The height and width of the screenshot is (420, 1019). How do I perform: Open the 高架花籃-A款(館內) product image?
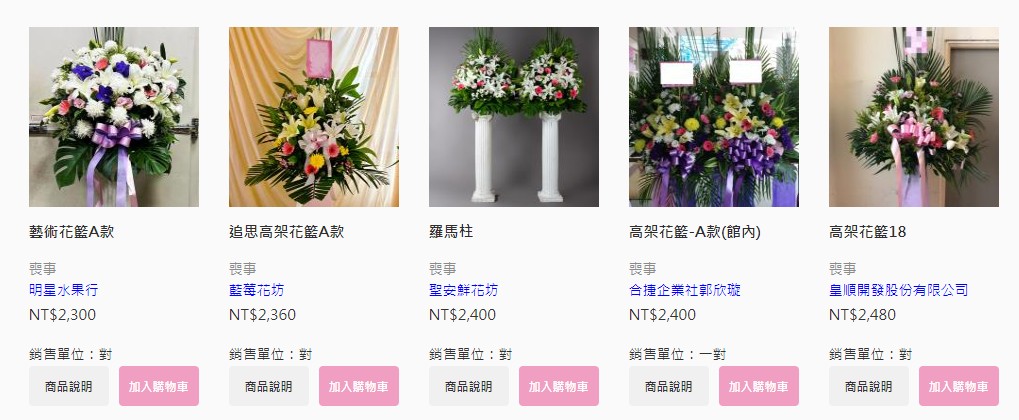pos(714,117)
